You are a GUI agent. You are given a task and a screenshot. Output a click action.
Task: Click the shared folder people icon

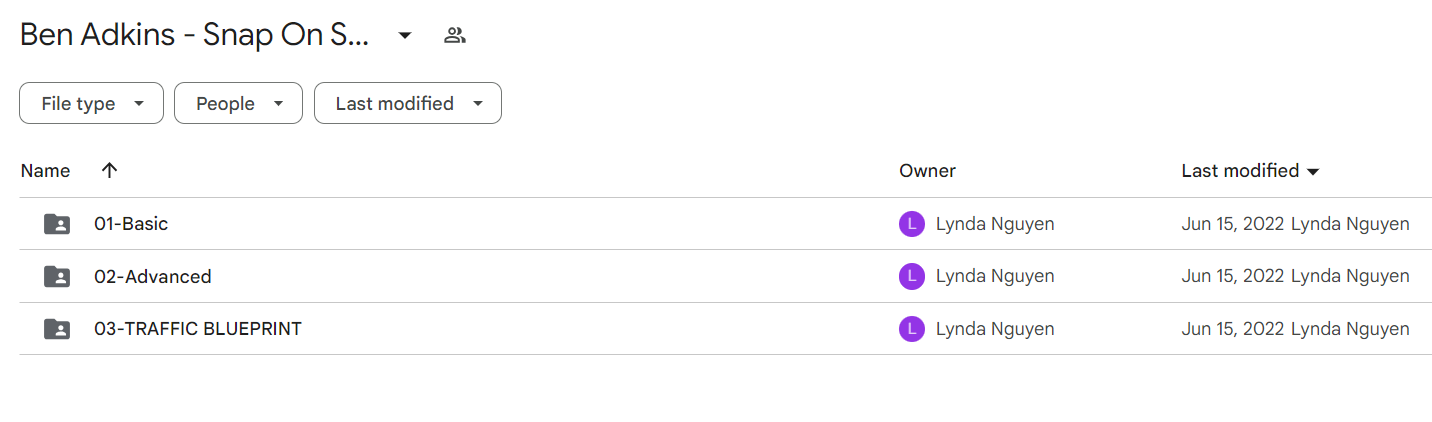click(x=455, y=36)
